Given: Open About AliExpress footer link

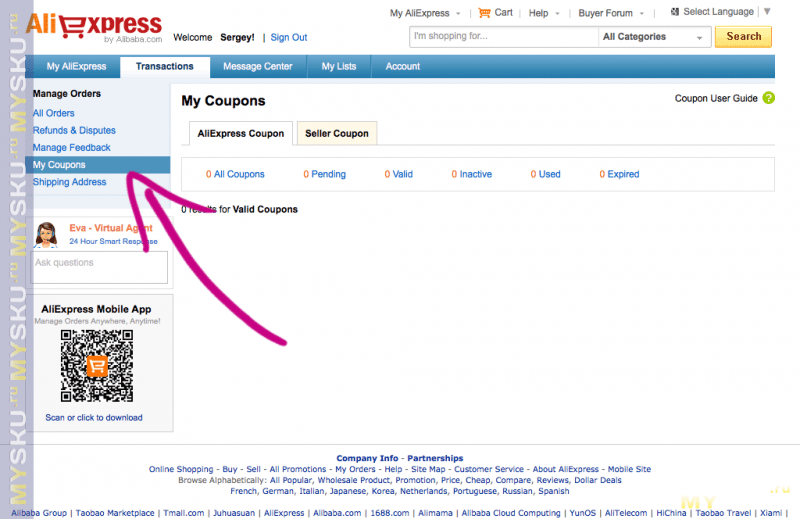Looking at the screenshot, I should coord(566,469).
